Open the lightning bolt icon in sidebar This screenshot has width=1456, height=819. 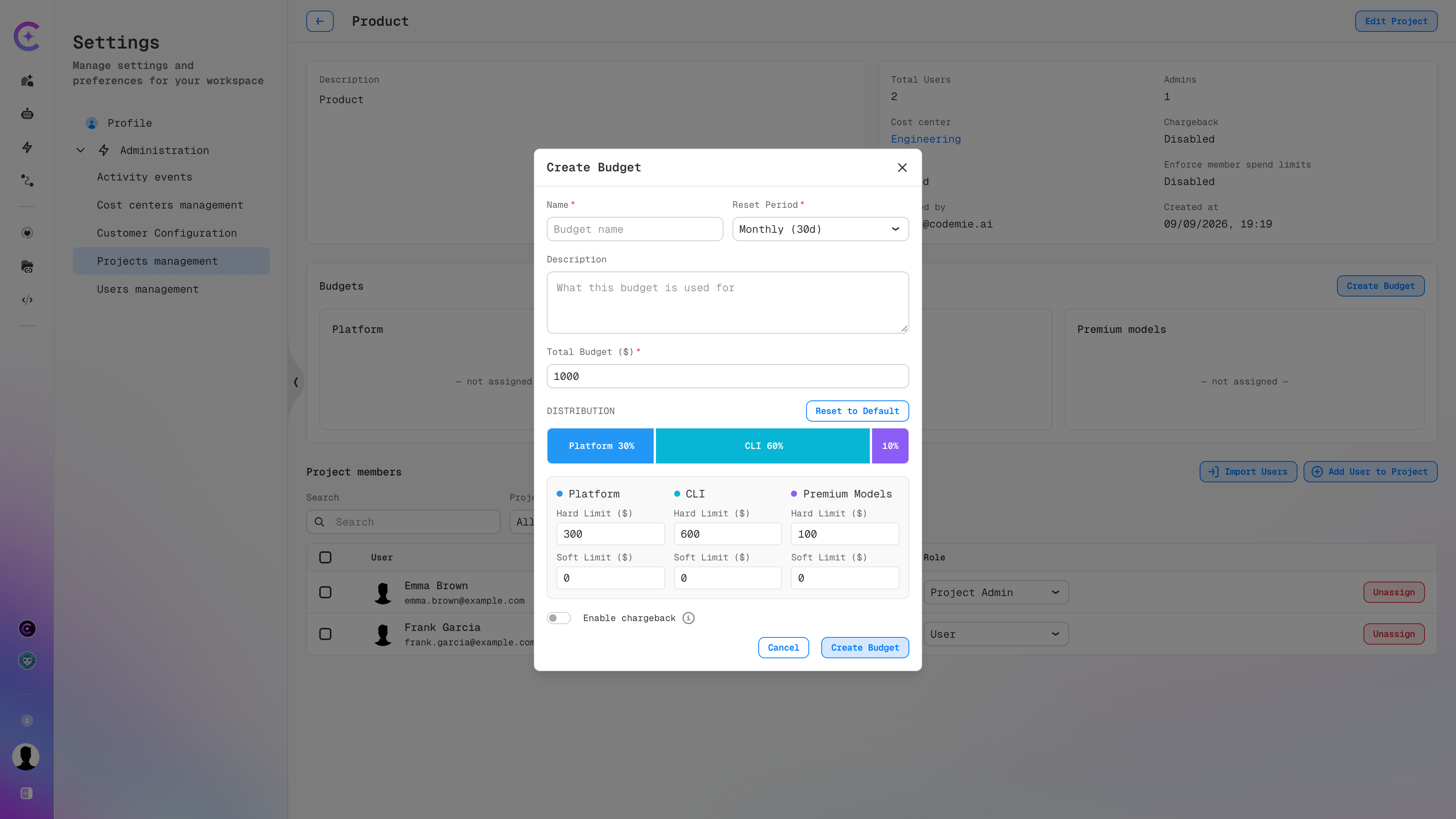[27, 147]
